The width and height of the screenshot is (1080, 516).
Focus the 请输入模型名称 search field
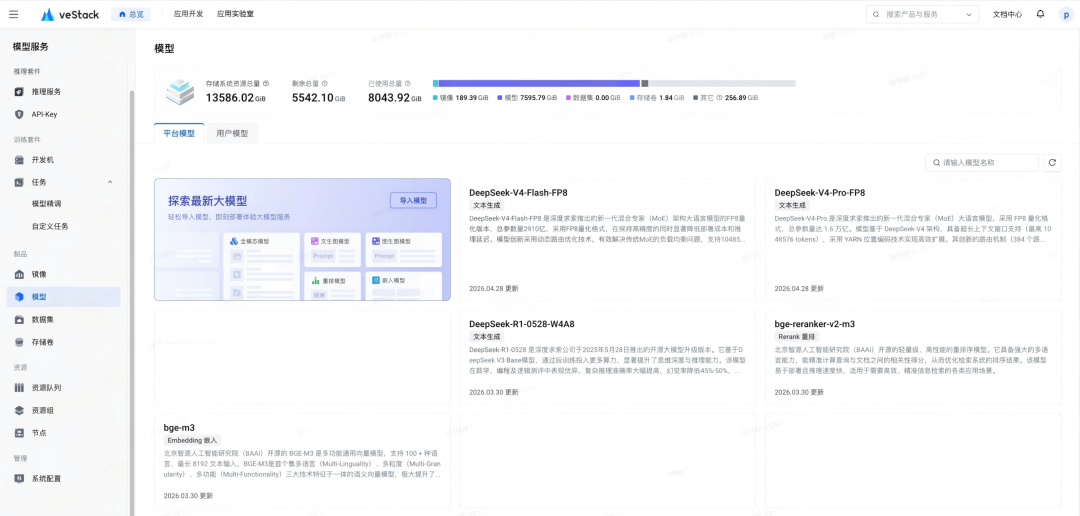pyautogui.click(x=982, y=163)
